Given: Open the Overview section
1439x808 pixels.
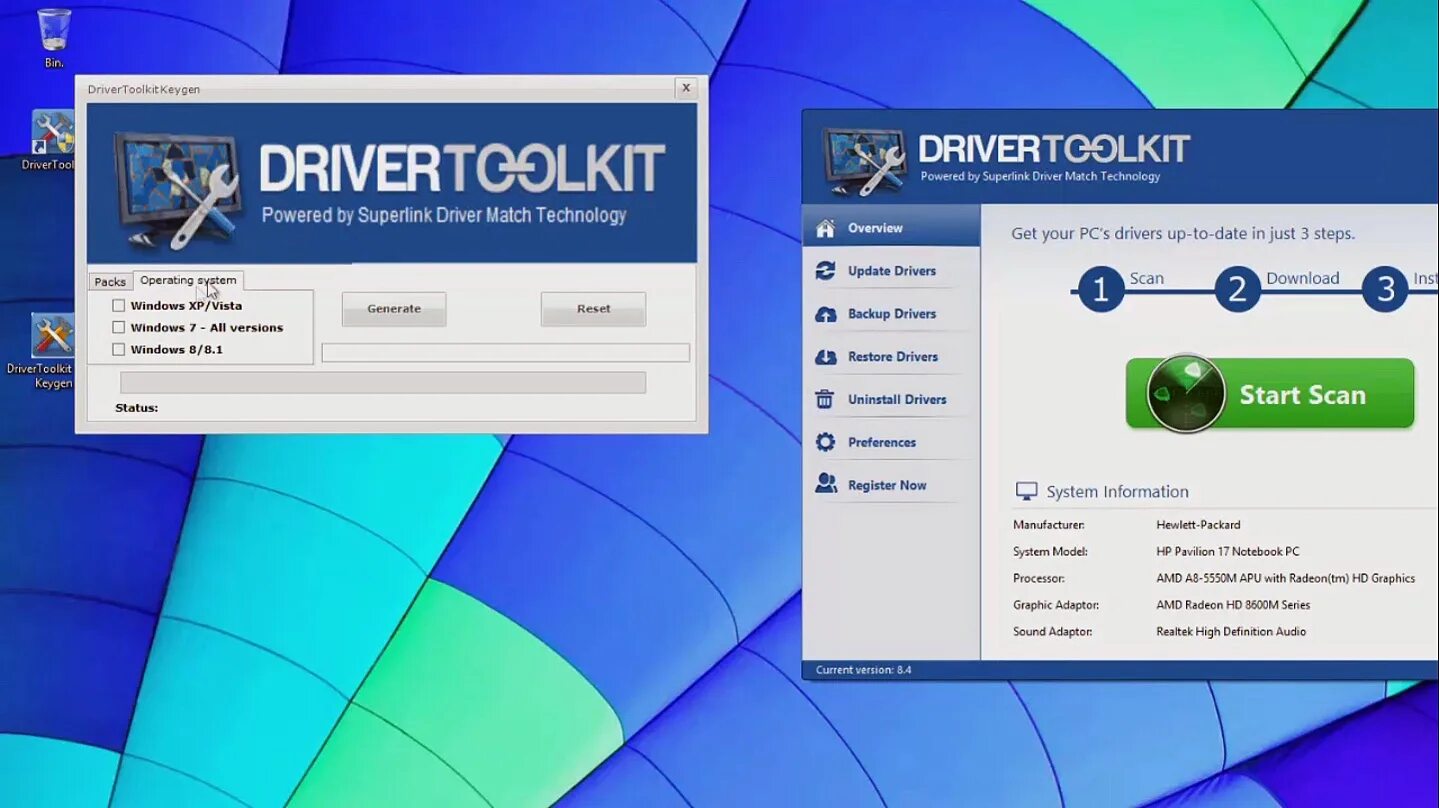Looking at the screenshot, I should tap(890, 228).
